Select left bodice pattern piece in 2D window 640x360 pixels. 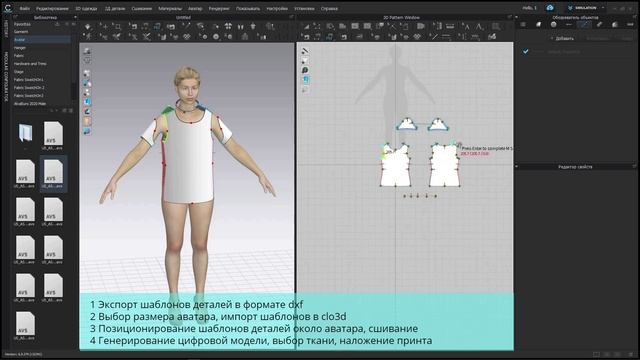coord(395,167)
